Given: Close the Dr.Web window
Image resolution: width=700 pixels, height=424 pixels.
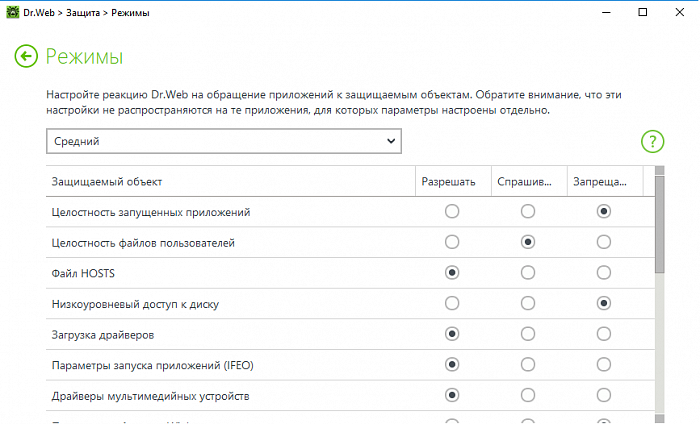Looking at the screenshot, I should pyautogui.click(x=679, y=12).
